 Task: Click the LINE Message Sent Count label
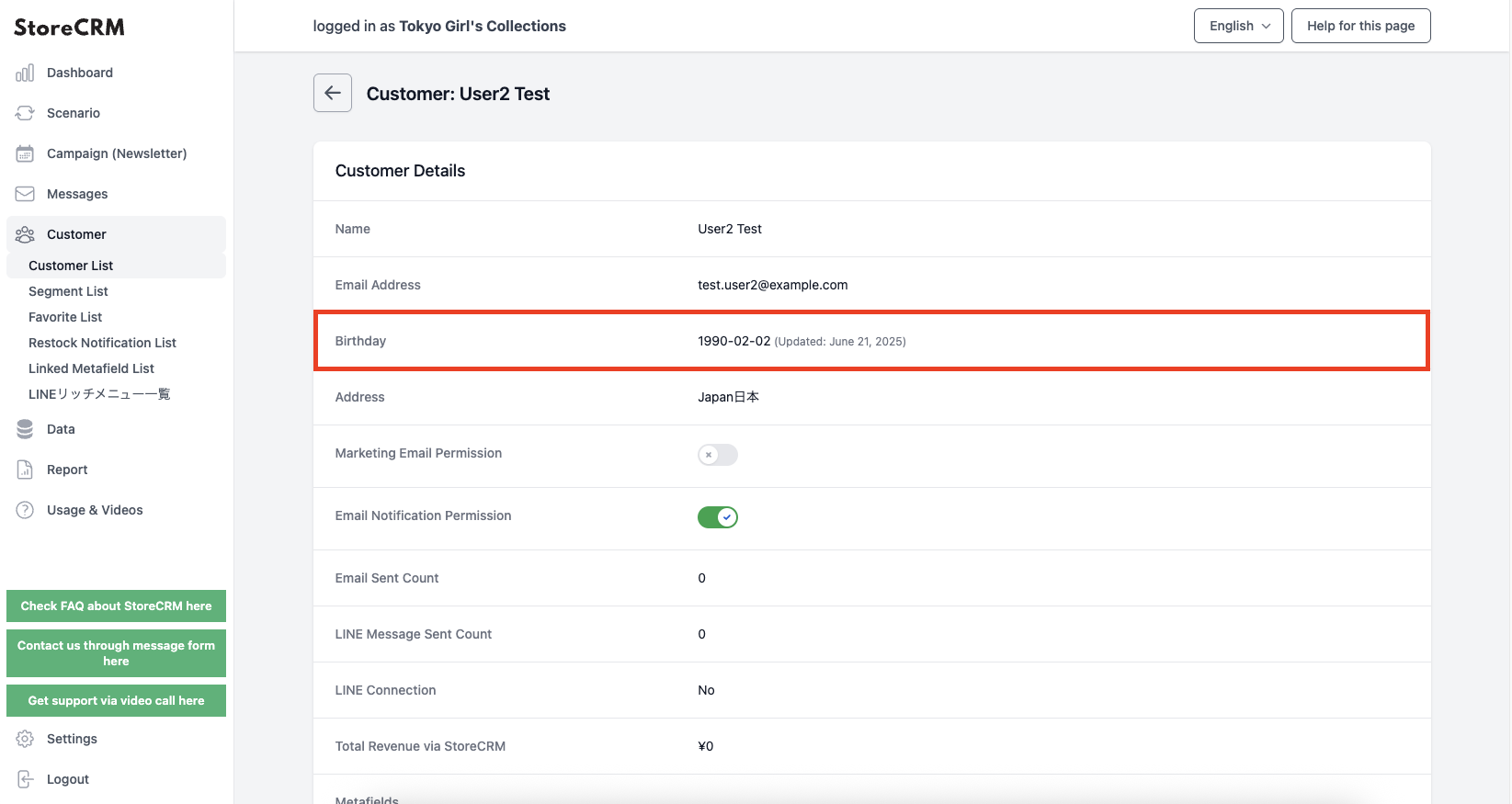click(414, 634)
